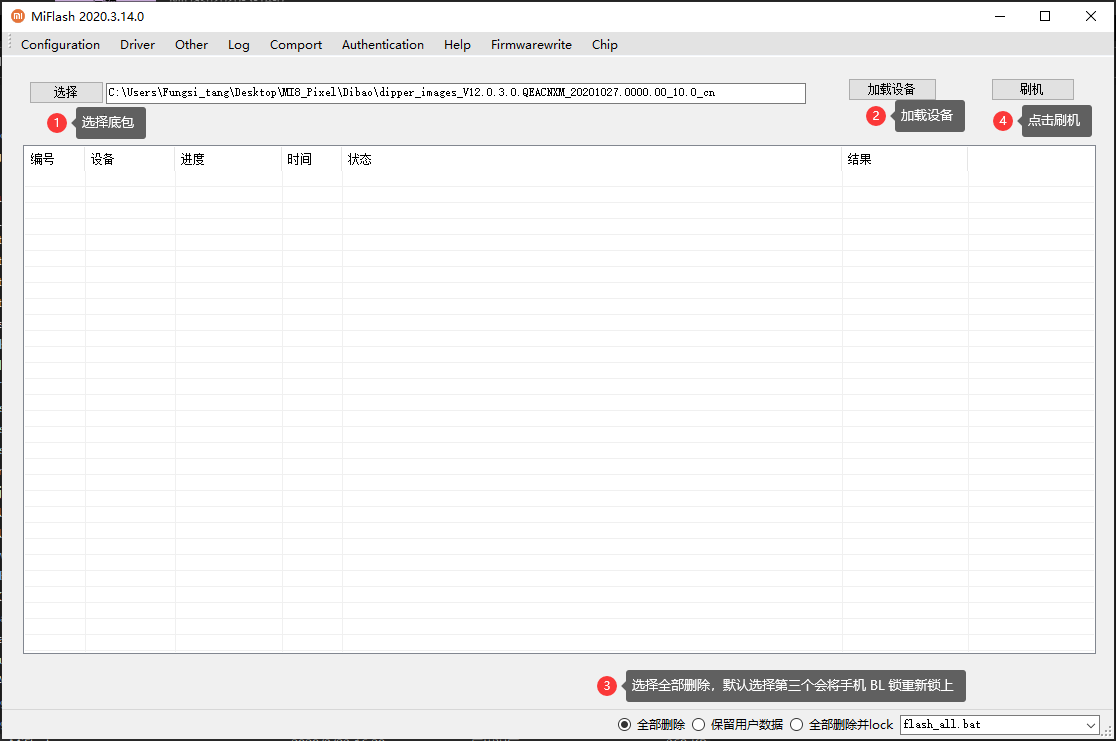Close the MiFlash window

click(x=1090, y=16)
